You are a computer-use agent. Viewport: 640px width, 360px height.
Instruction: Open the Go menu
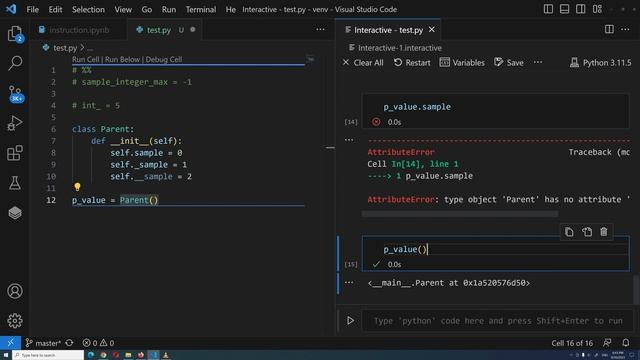(x=147, y=9)
